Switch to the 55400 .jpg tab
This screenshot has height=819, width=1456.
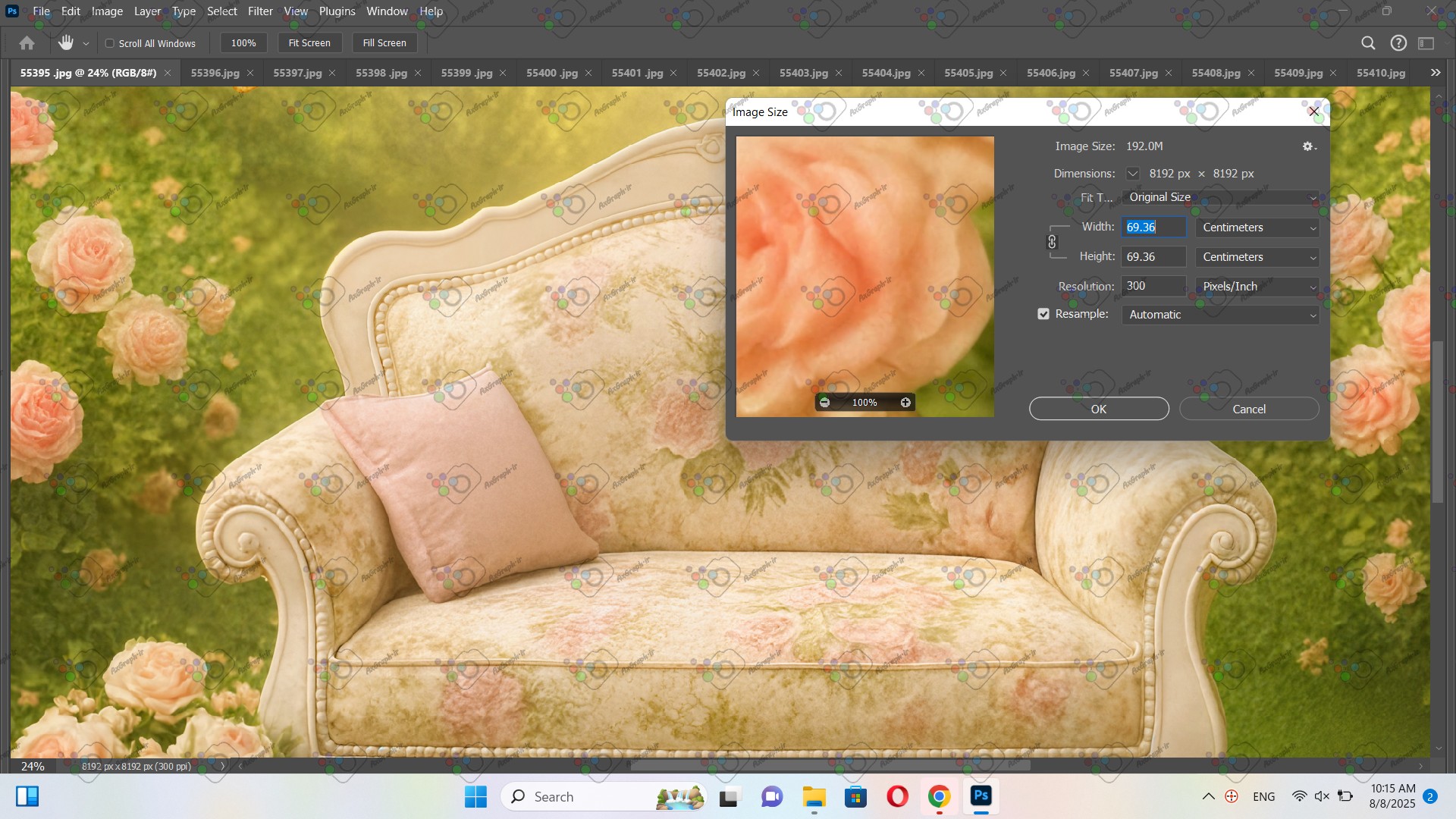551,73
